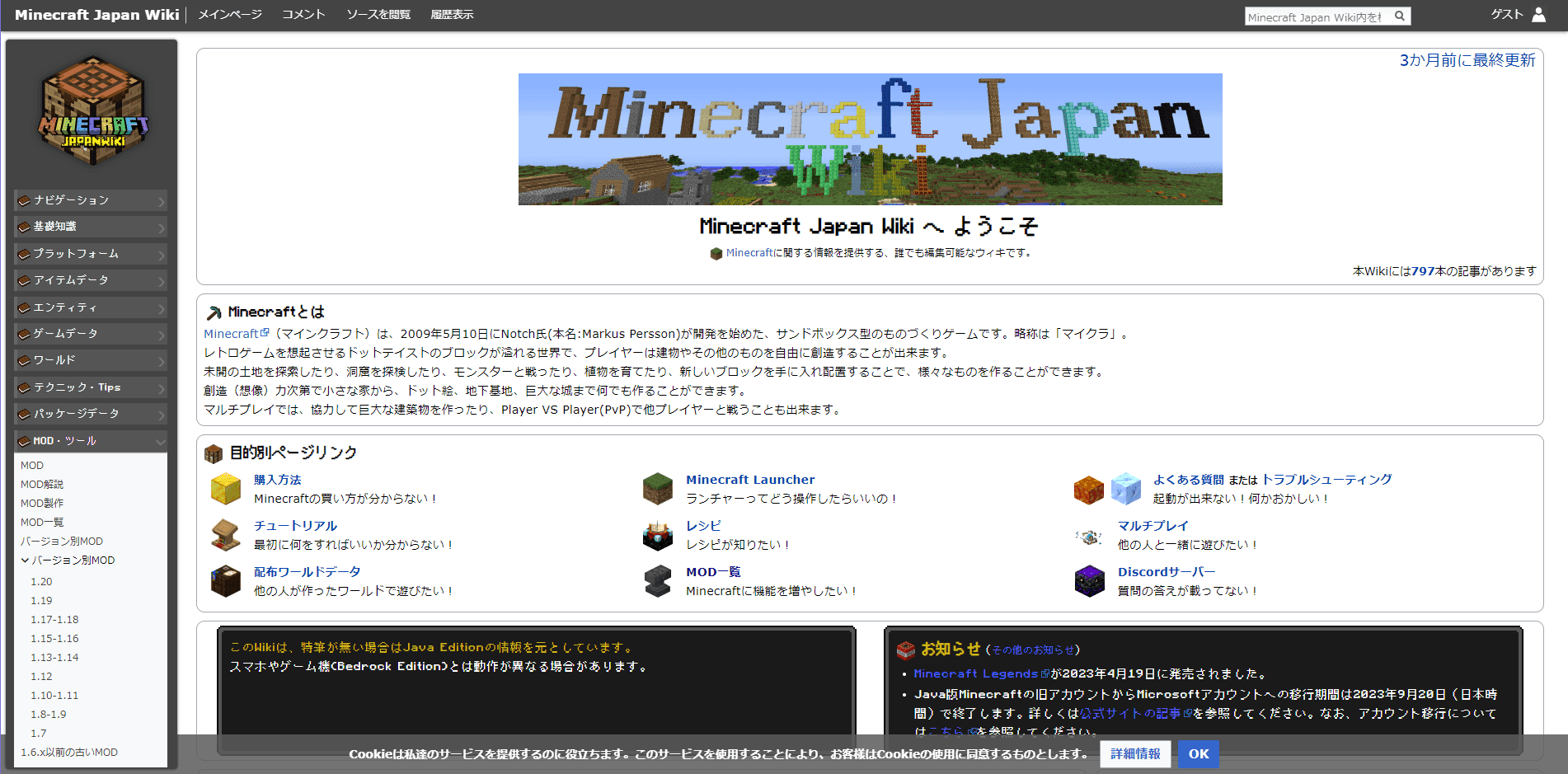Click the yellow sponge block icon beside 購入方法
The width and height of the screenshot is (1568, 774).
point(225,489)
